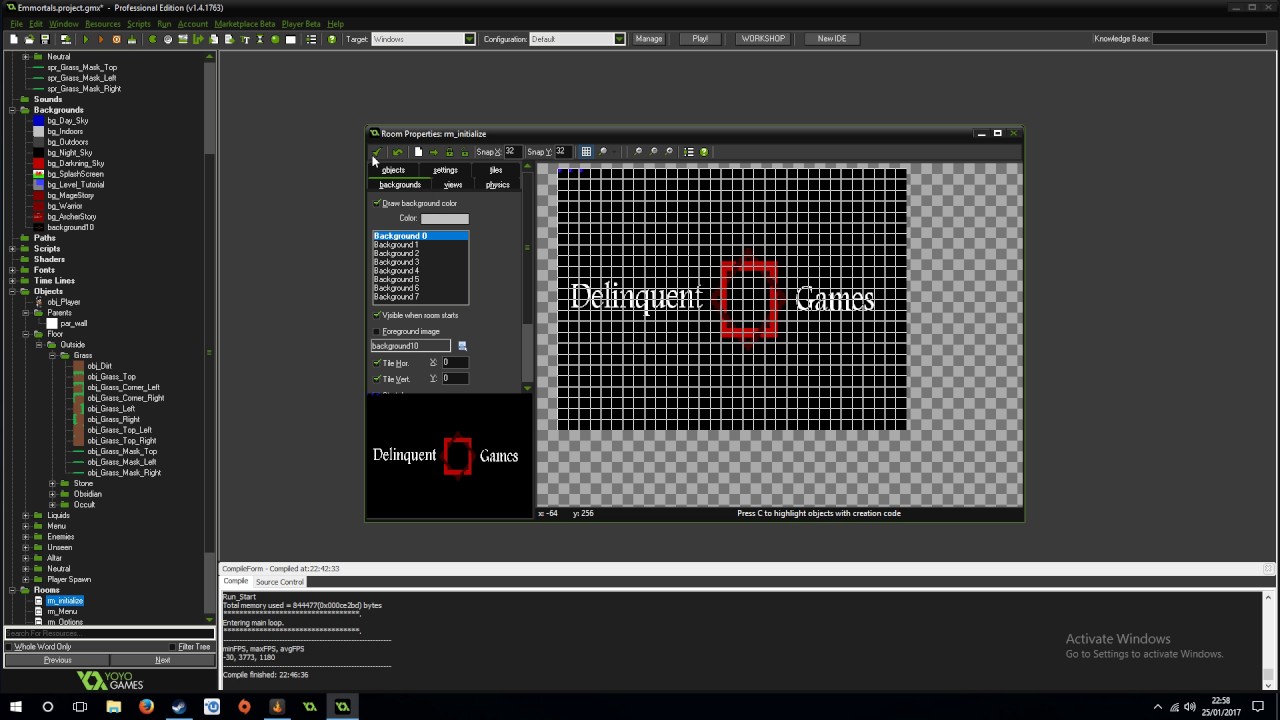Toggle the grid icon in room editor
The image size is (1280, 720).
(x=586, y=152)
